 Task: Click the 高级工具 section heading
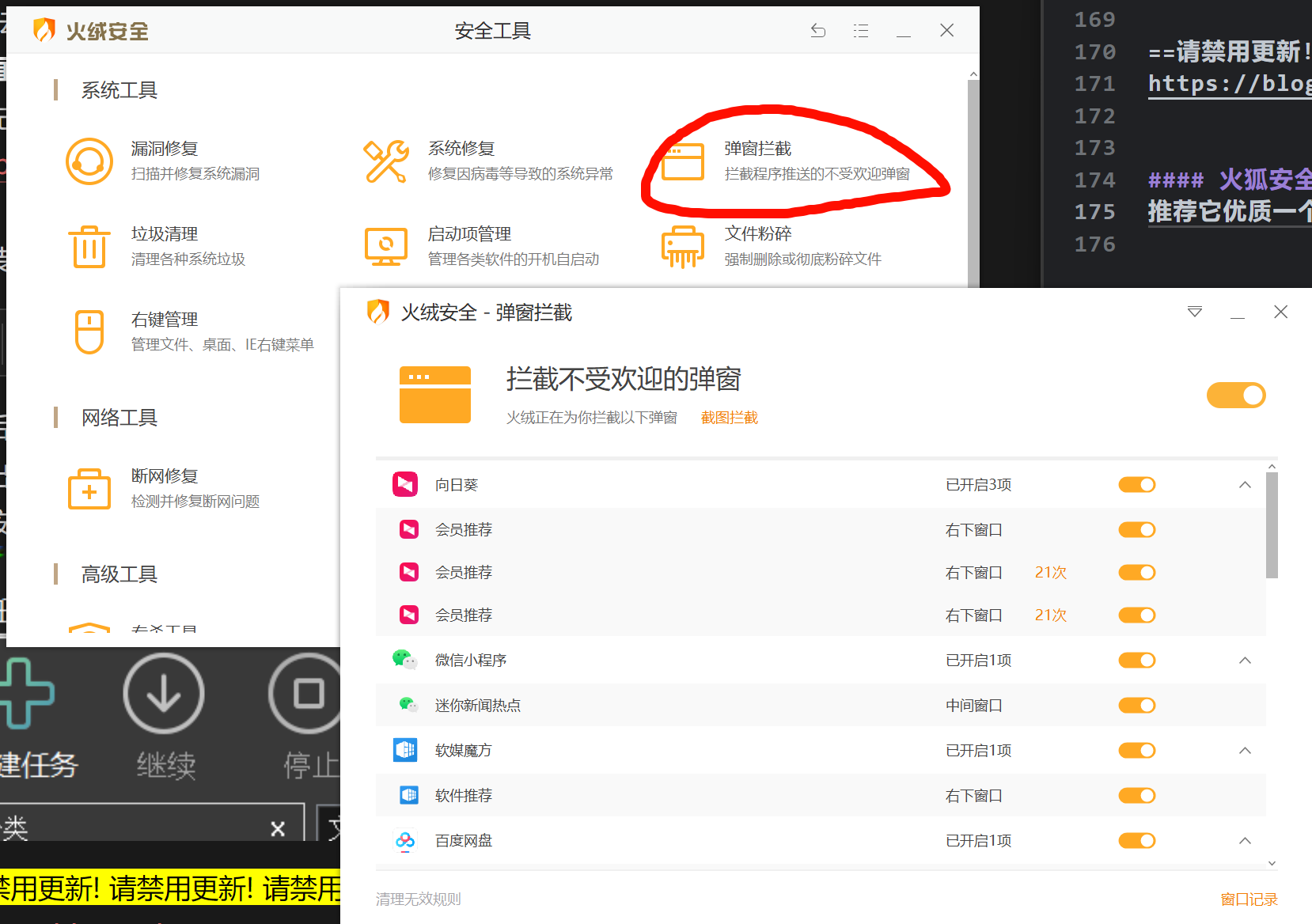pyautogui.click(x=119, y=574)
